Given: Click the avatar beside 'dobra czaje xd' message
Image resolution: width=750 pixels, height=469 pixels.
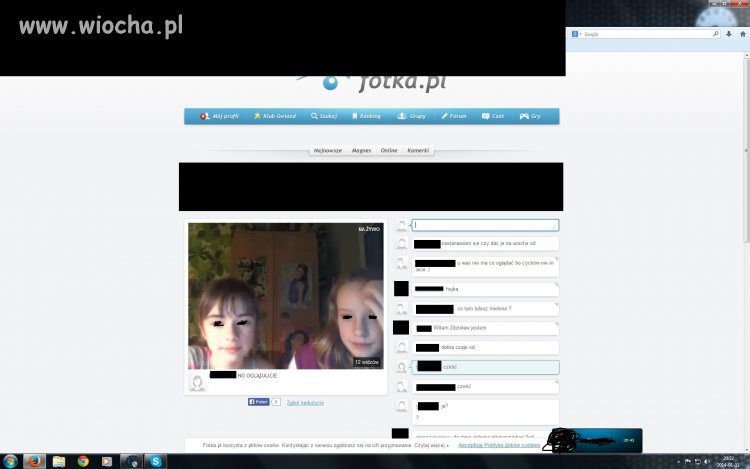Looking at the screenshot, I should point(401,348).
